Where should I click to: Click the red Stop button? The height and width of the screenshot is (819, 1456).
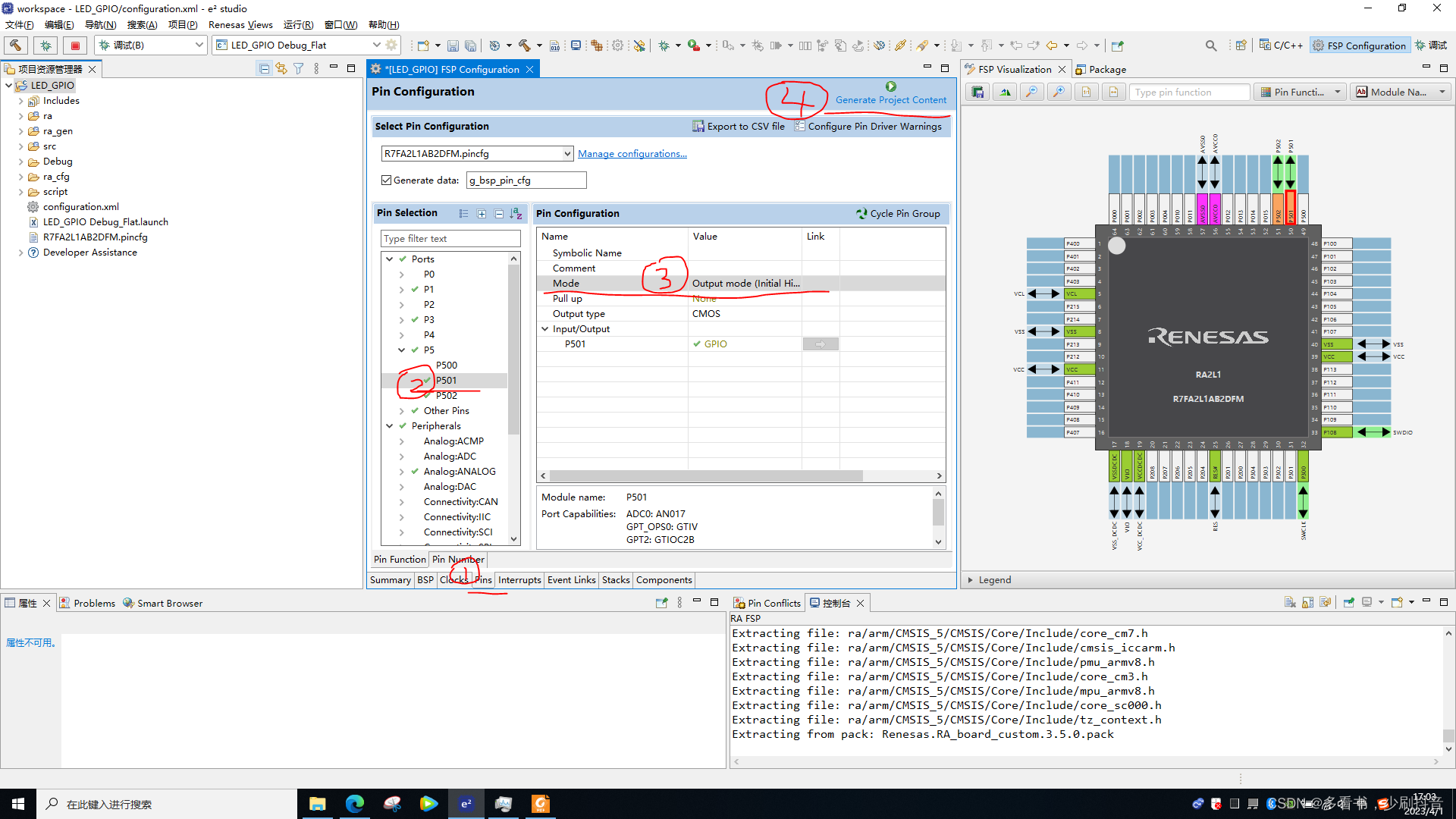click(75, 45)
